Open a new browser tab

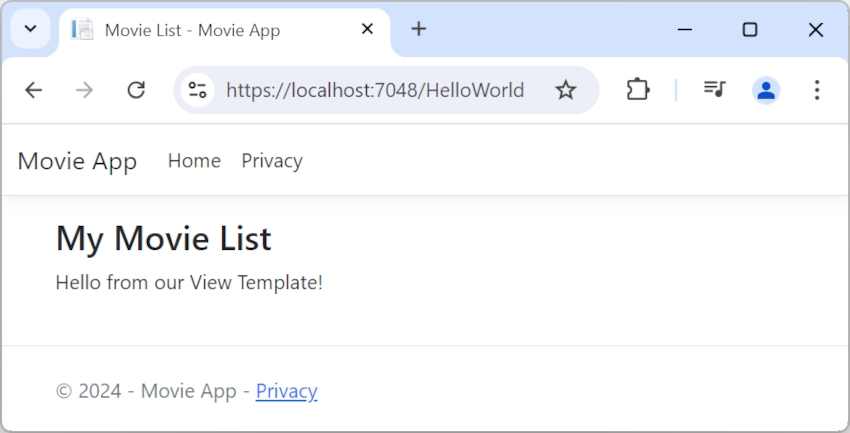(x=418, y=29)
